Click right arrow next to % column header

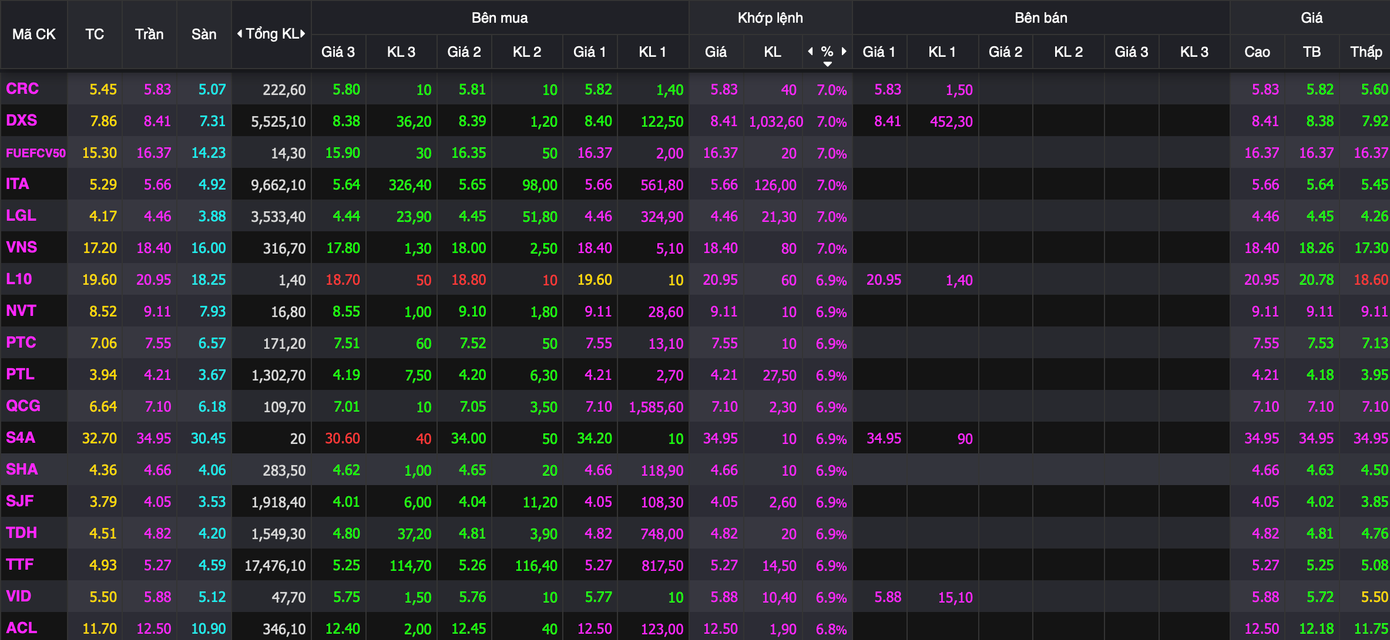coord(844,51)
